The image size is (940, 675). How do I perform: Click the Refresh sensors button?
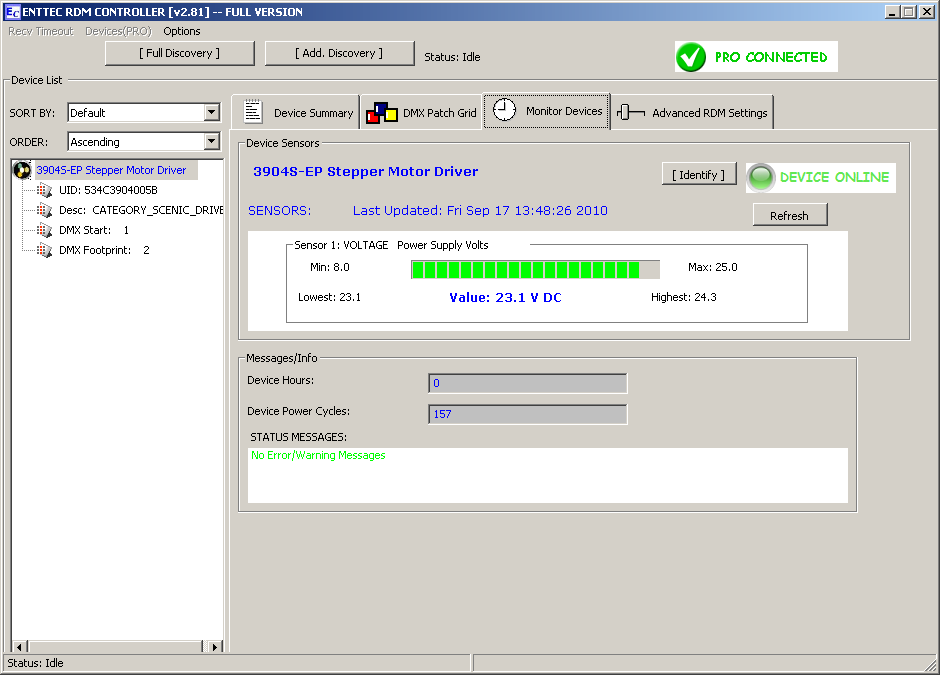click(789, 216)
